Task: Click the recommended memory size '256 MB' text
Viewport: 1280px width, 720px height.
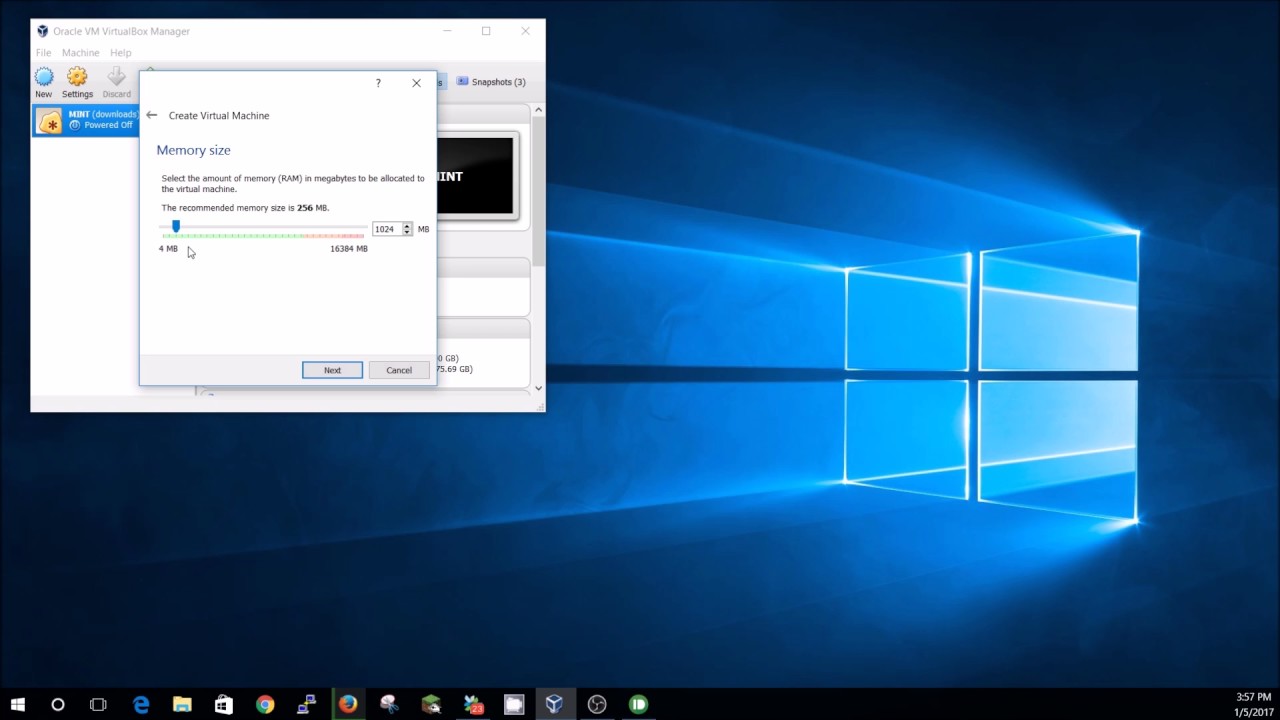Action: coord(312,208)
